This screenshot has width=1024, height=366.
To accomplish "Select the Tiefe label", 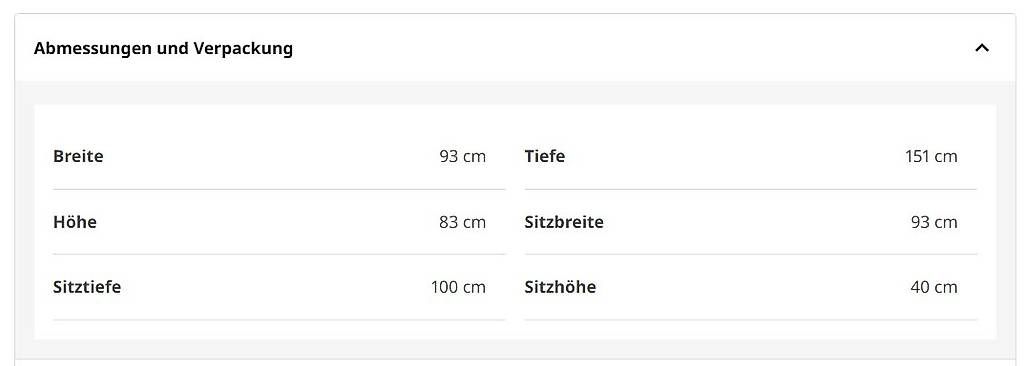I will [x=545, y=157].
